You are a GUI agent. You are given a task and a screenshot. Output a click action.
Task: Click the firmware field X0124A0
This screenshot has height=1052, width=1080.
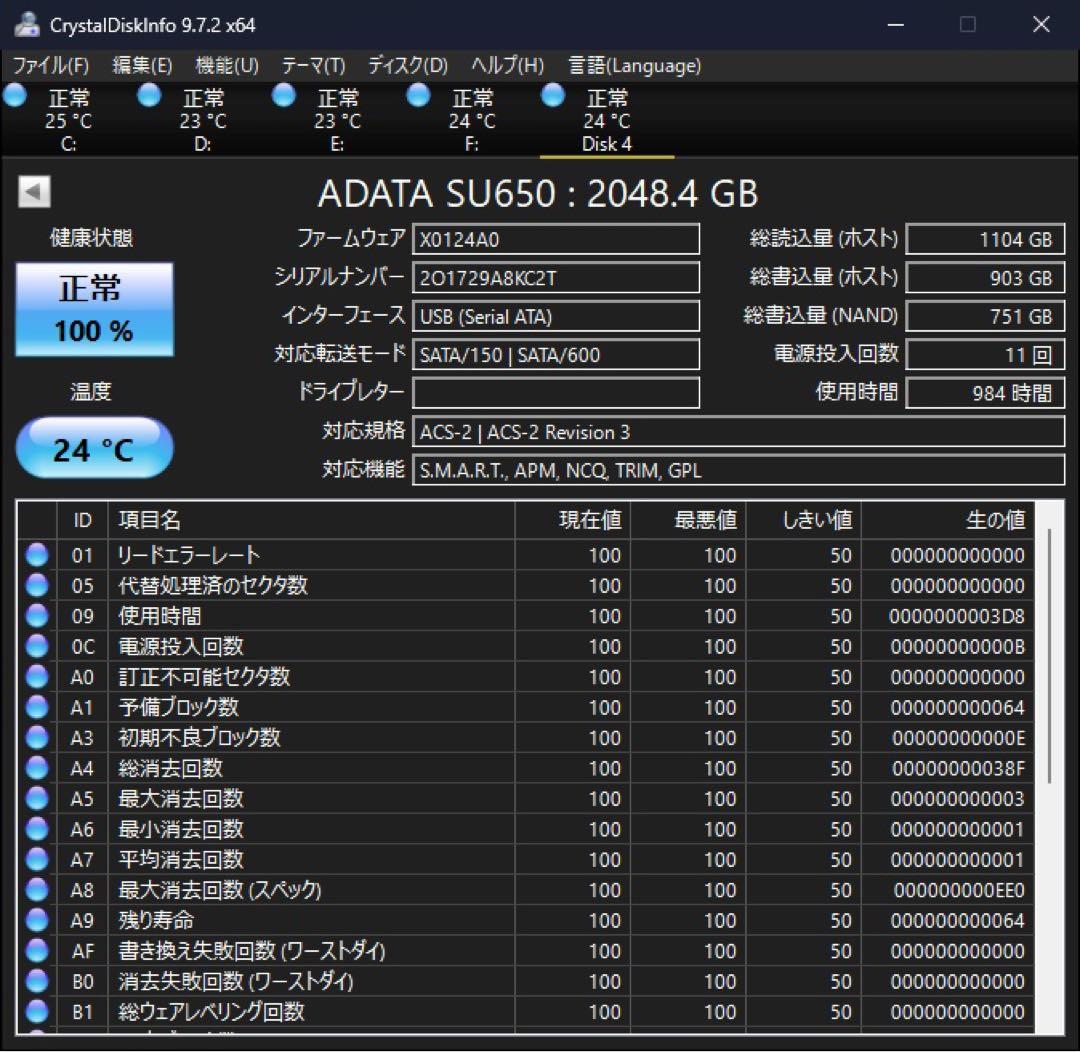pos(556,239)
